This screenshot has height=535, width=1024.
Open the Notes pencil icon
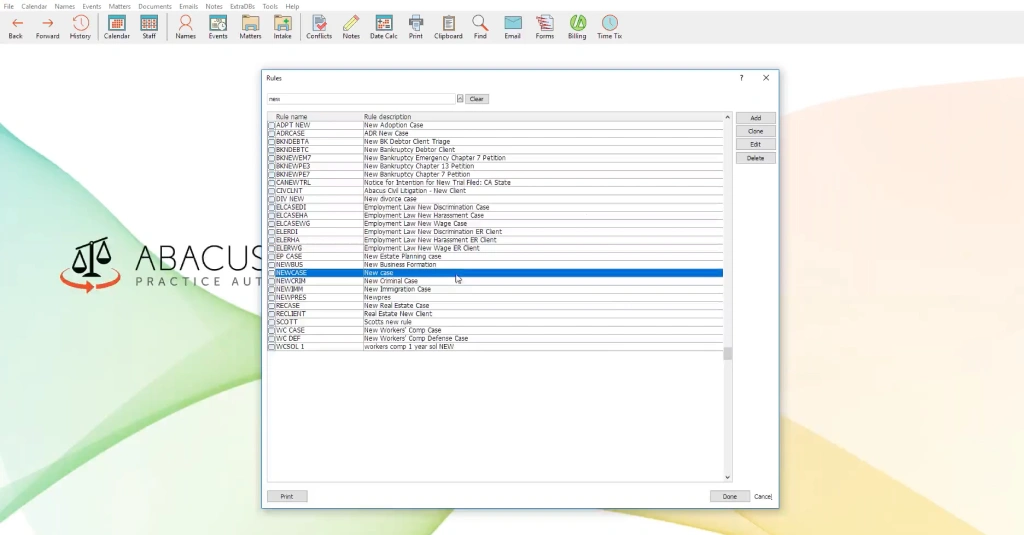pyautogui.click(x=351, y=27)
